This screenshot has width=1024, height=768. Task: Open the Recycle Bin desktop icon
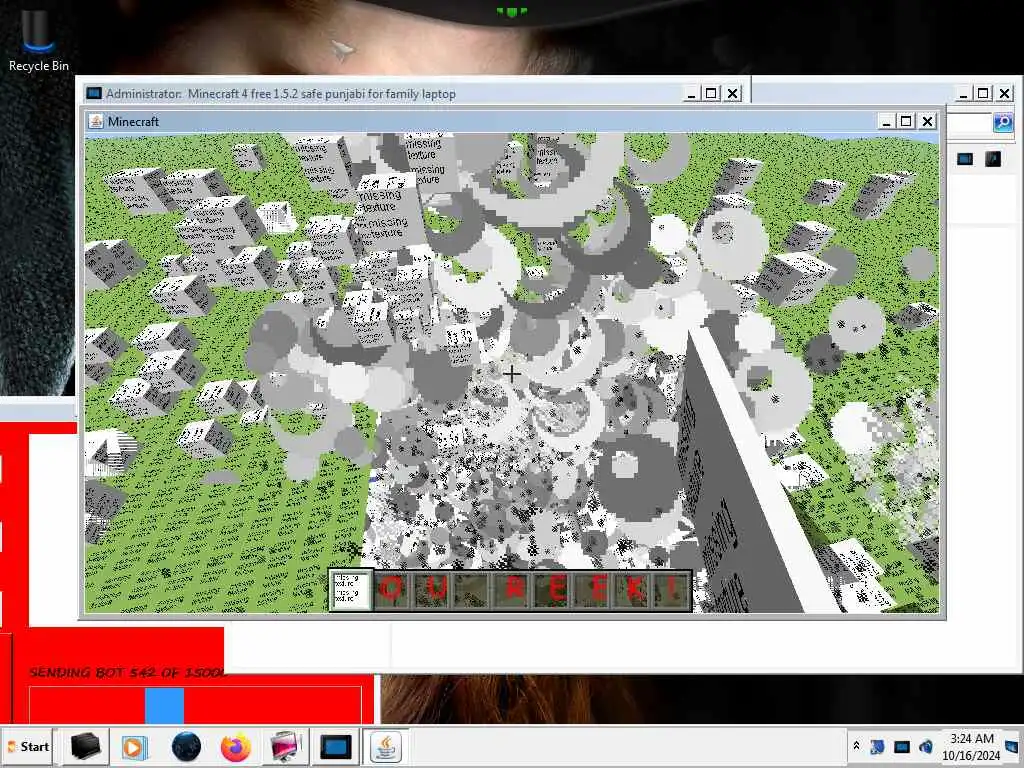coord(38,42)
